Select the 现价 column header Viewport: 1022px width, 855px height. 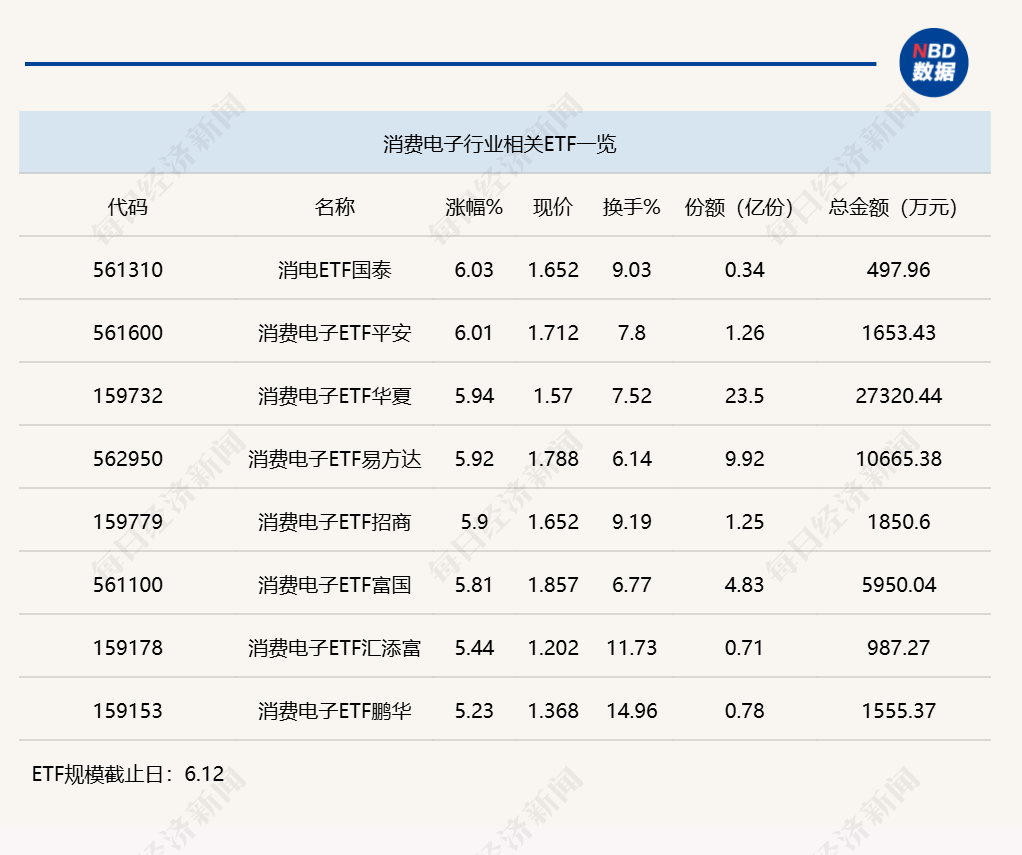pyautogui.click(x=553, y=207)
